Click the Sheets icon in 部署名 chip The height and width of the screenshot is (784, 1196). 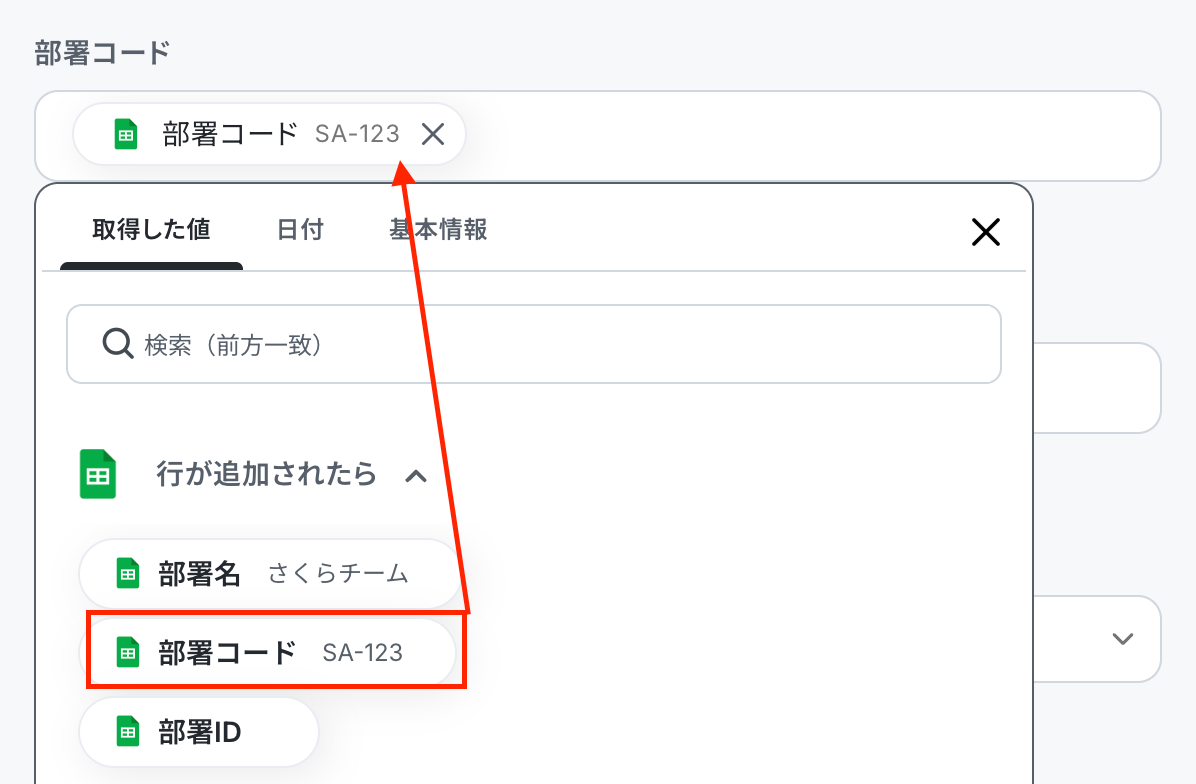128,574
